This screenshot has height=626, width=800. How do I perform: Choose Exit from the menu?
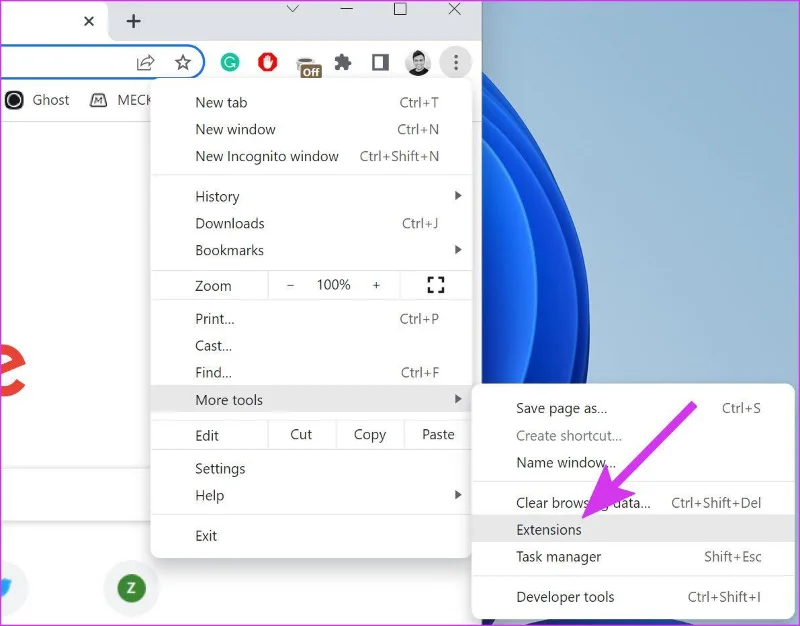[x=311, y=536]
